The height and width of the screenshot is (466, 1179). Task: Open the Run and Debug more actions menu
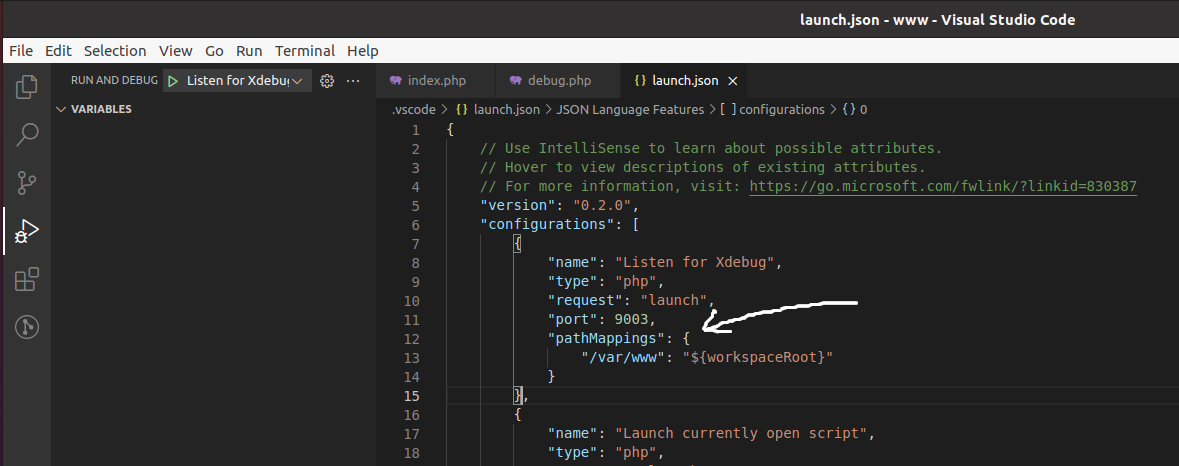click(353, 81)
